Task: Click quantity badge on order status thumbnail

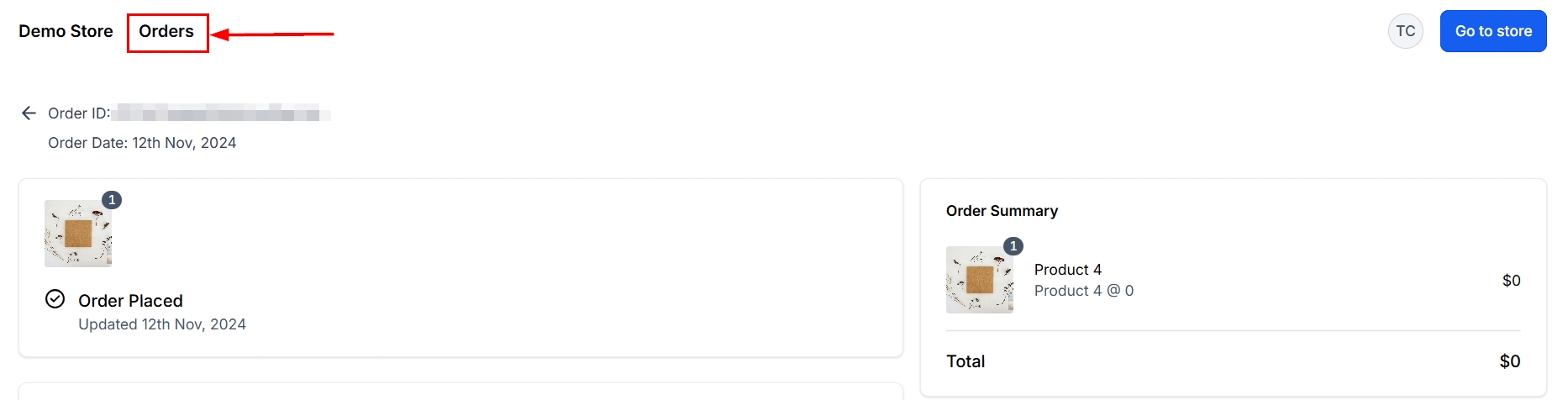Action: coord(112,200)
